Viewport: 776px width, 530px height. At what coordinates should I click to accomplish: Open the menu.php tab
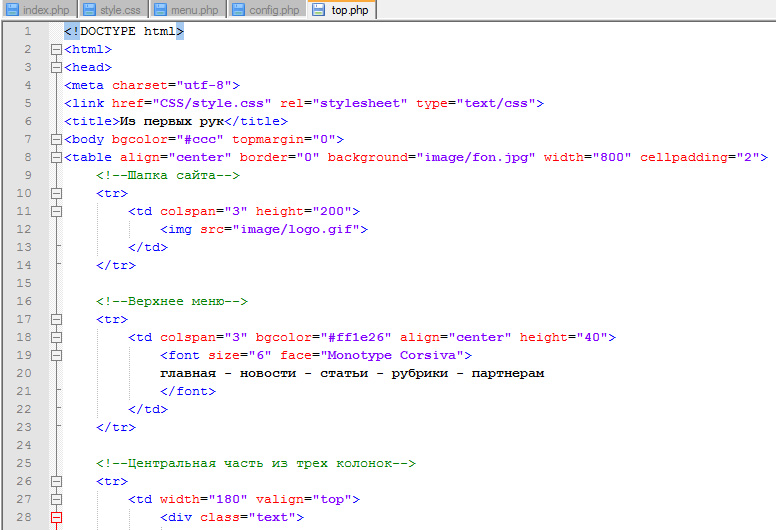[187, 9]
